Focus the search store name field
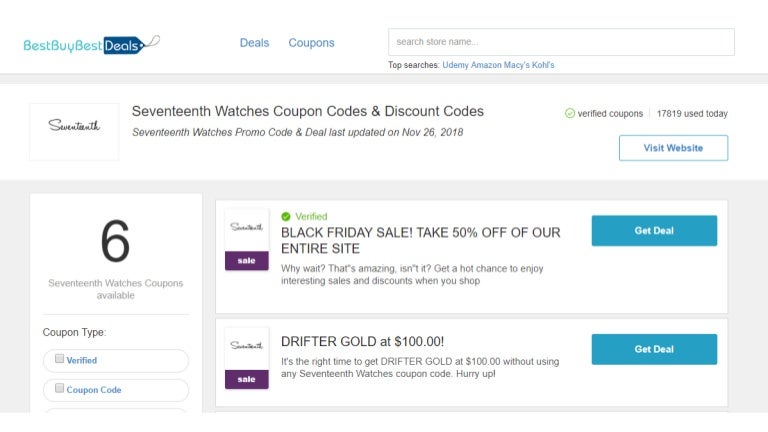 point(561,42)
